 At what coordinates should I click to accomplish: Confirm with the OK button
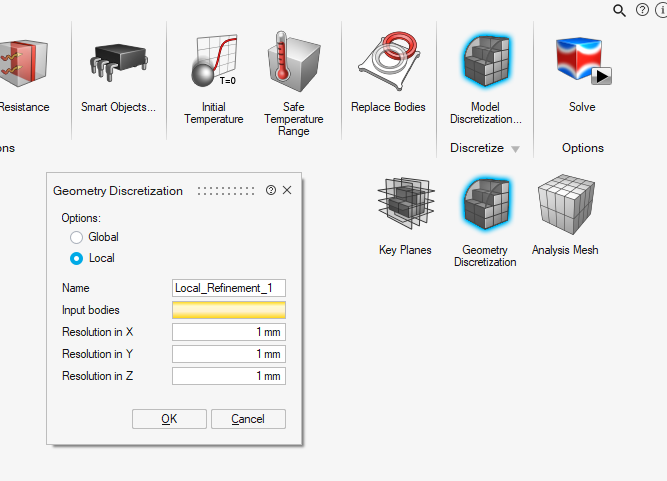169,419
